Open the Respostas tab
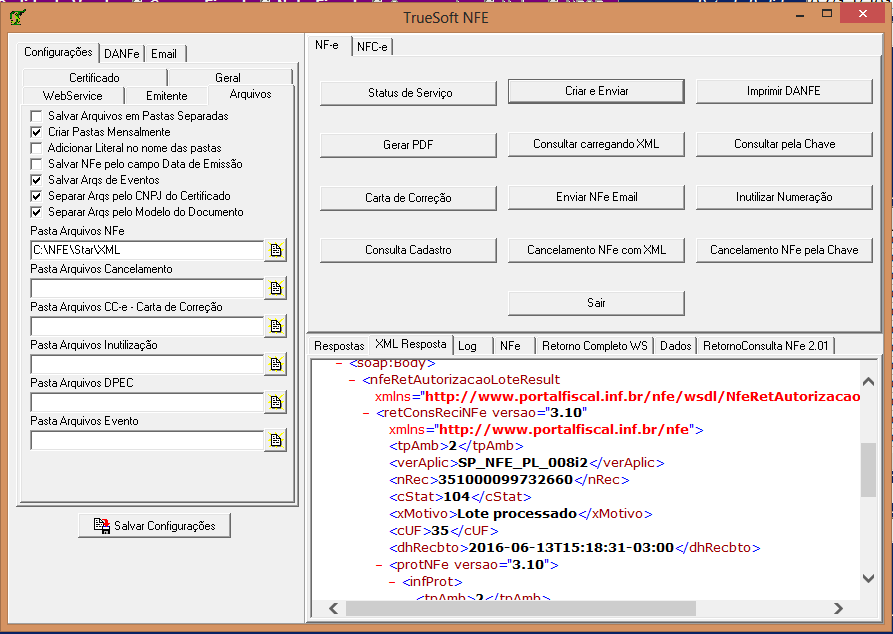The image size is (893, 634). pyautogui.click(x=339, y=346)
